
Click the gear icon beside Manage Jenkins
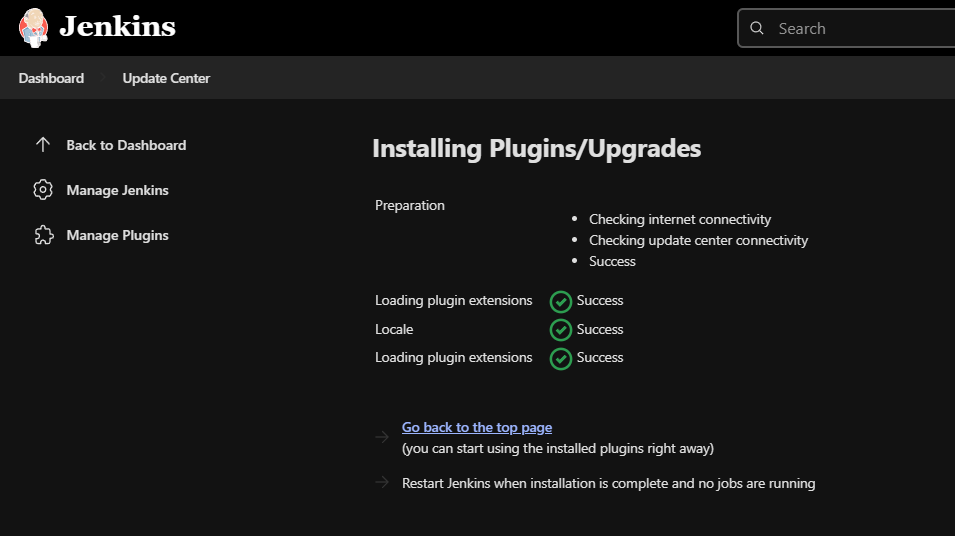click(43, 190)
